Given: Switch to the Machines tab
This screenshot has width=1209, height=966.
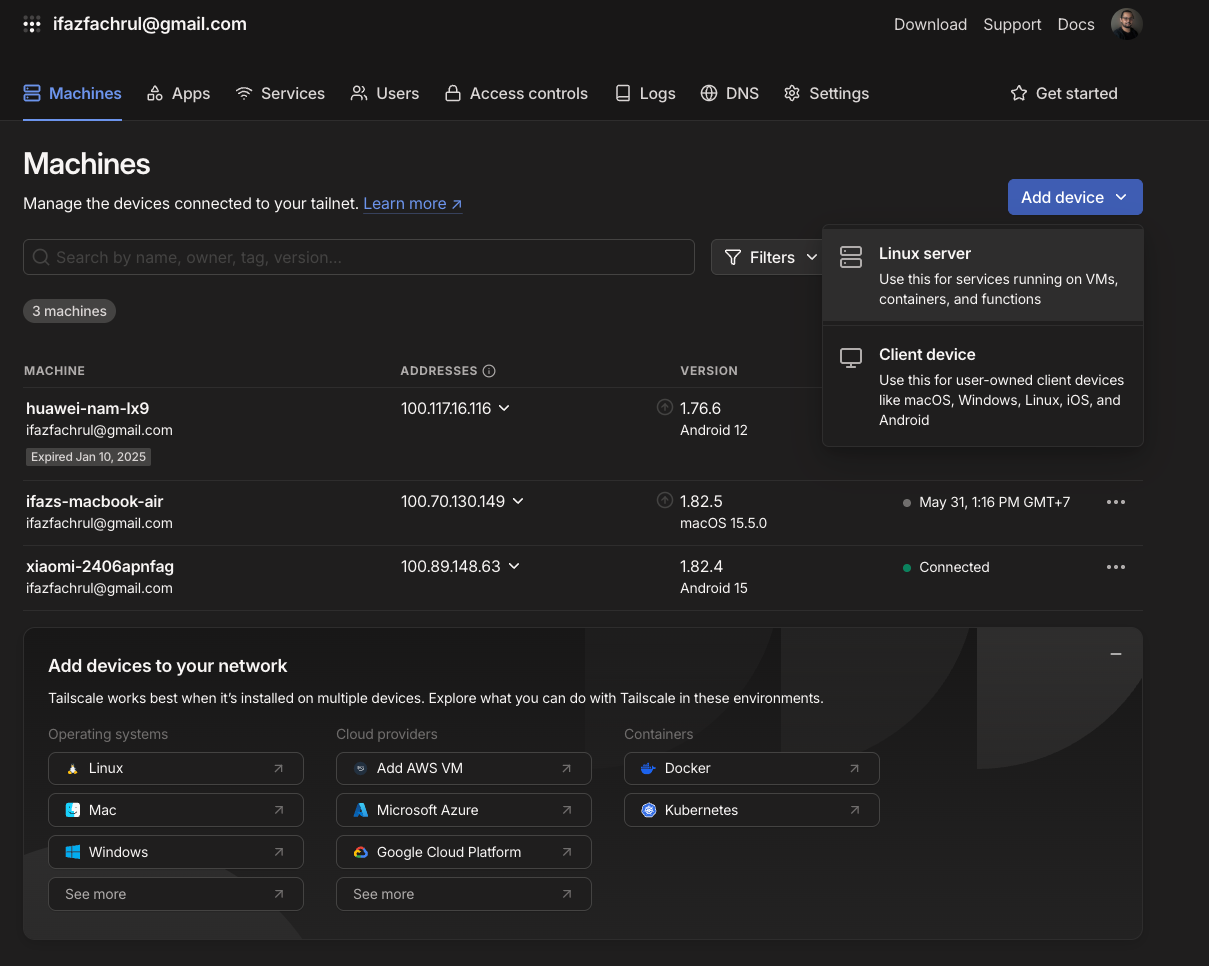Looking at the screenshot, I should tap(72, 93).
